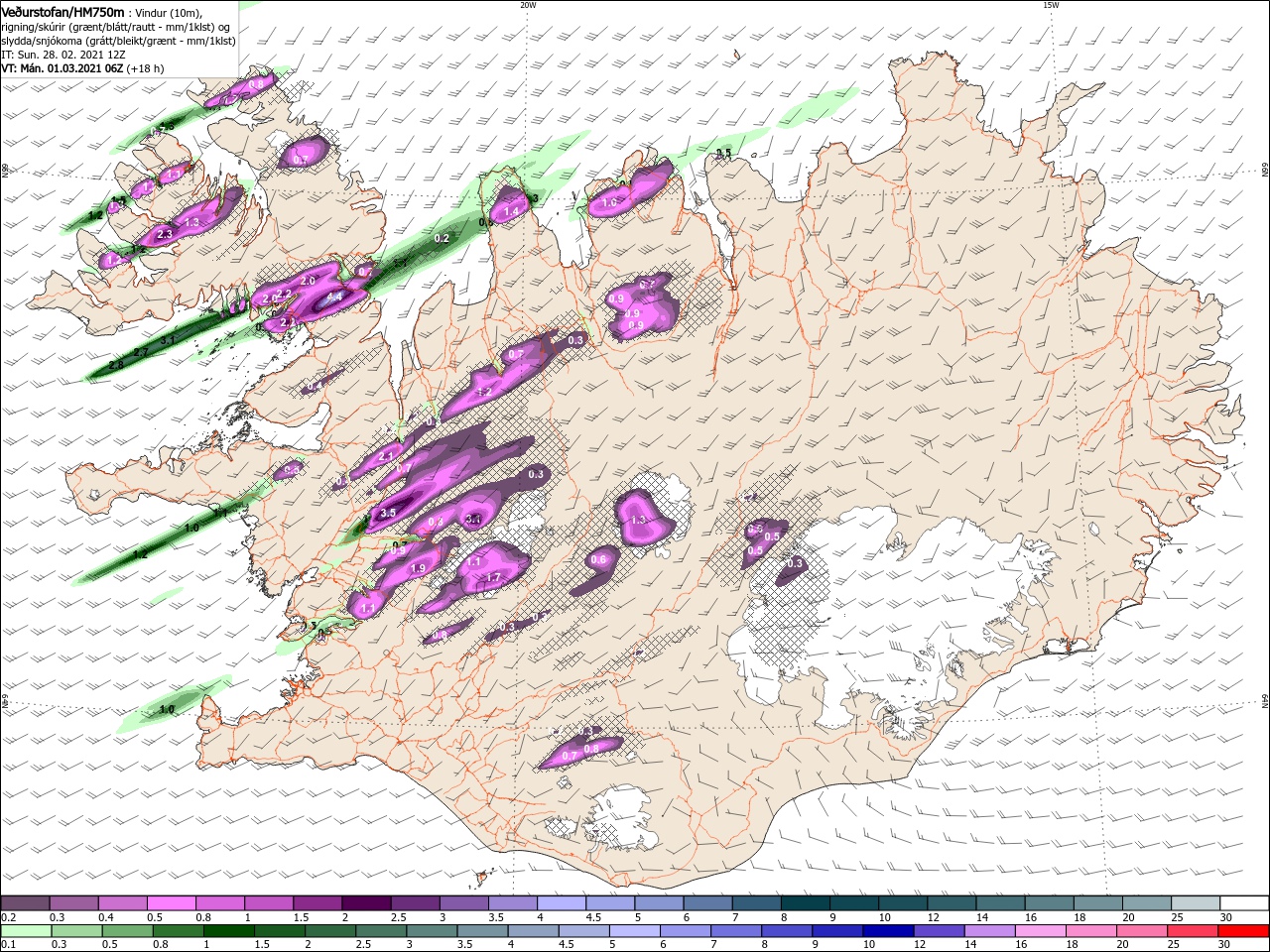Image resolution: width=1270 pixels, height=952 pixels.
Task: Pick the deep blue 10 swatch, lower legend row
Action: click(889, 931)
